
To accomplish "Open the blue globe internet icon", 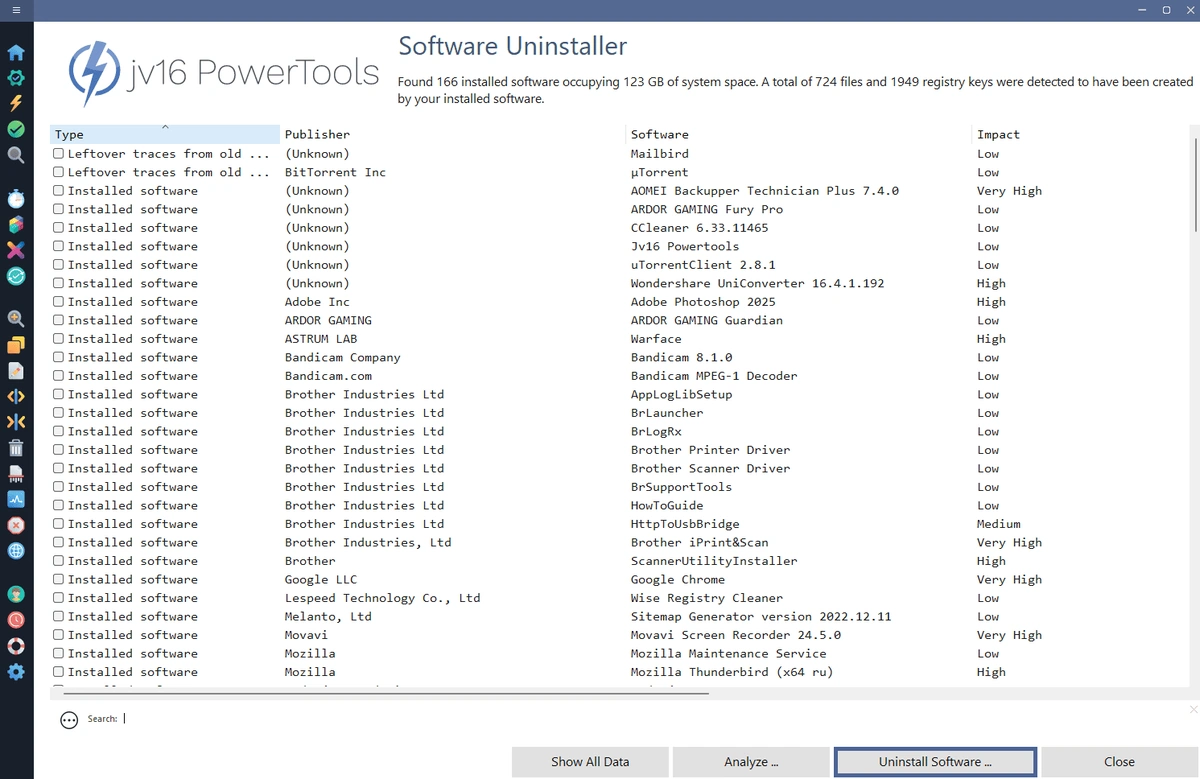I will point(16,550).
